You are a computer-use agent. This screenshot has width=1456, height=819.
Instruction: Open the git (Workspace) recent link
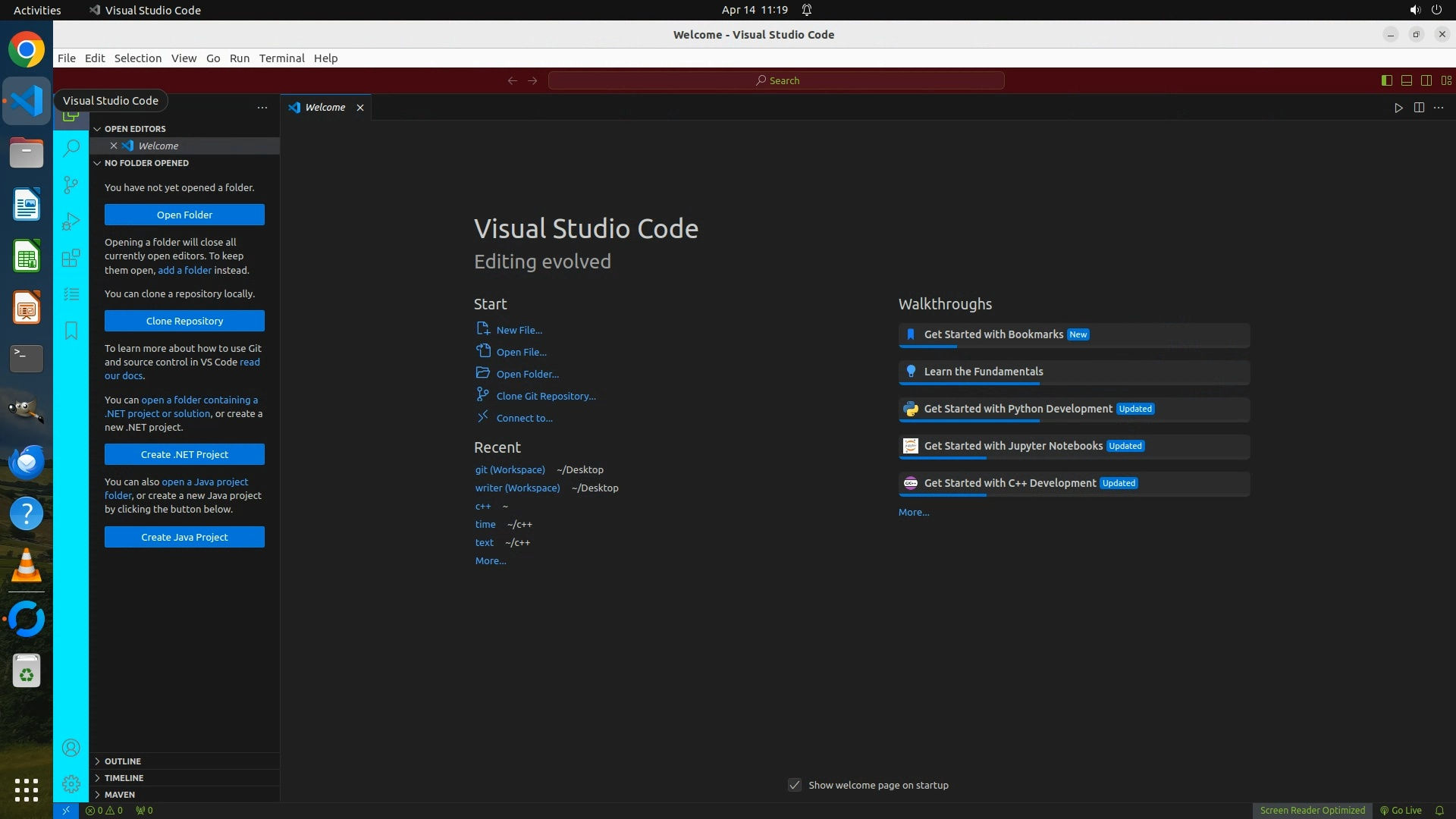coord(510,470)
